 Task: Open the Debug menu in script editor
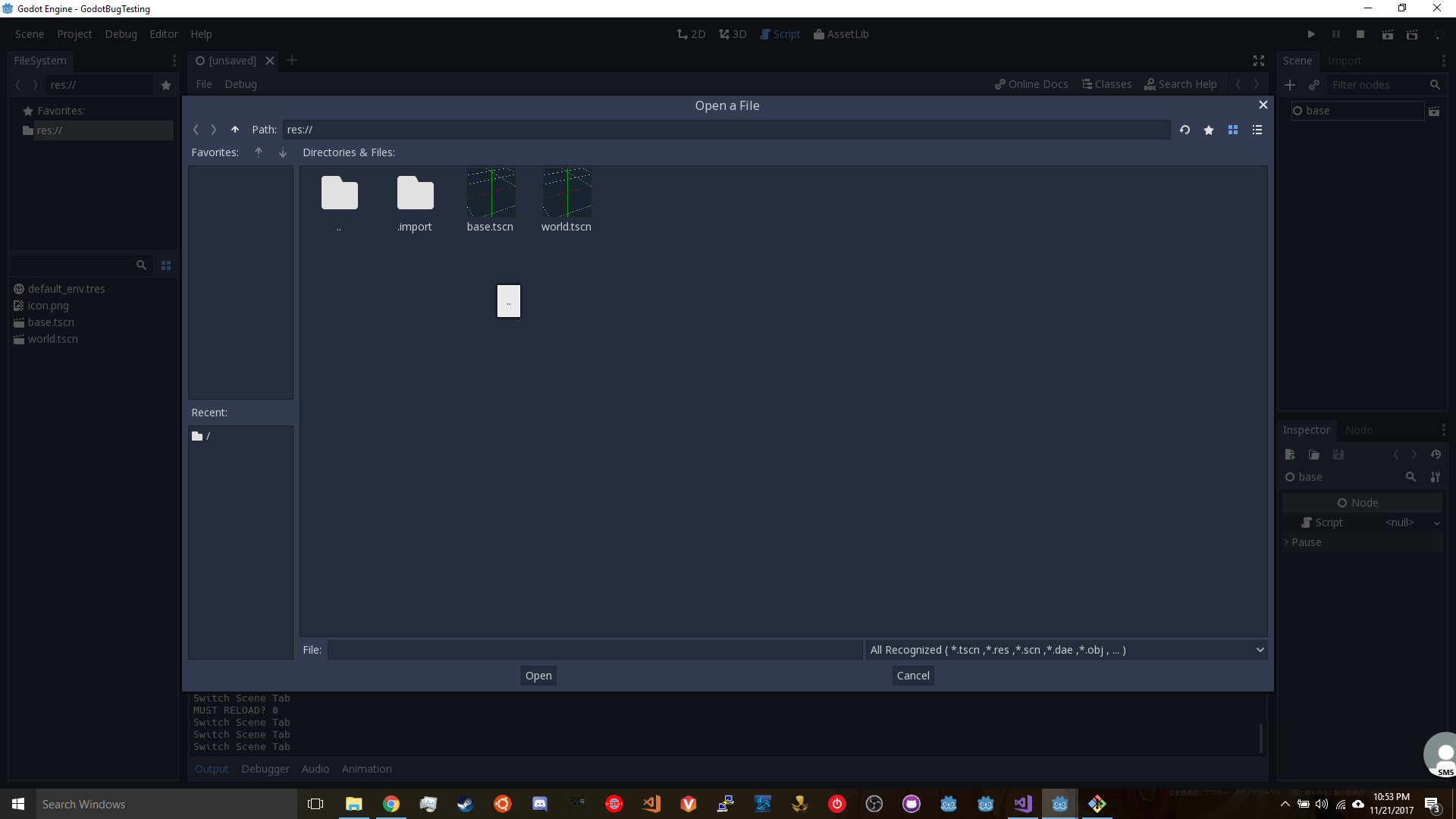click(240, 84)
